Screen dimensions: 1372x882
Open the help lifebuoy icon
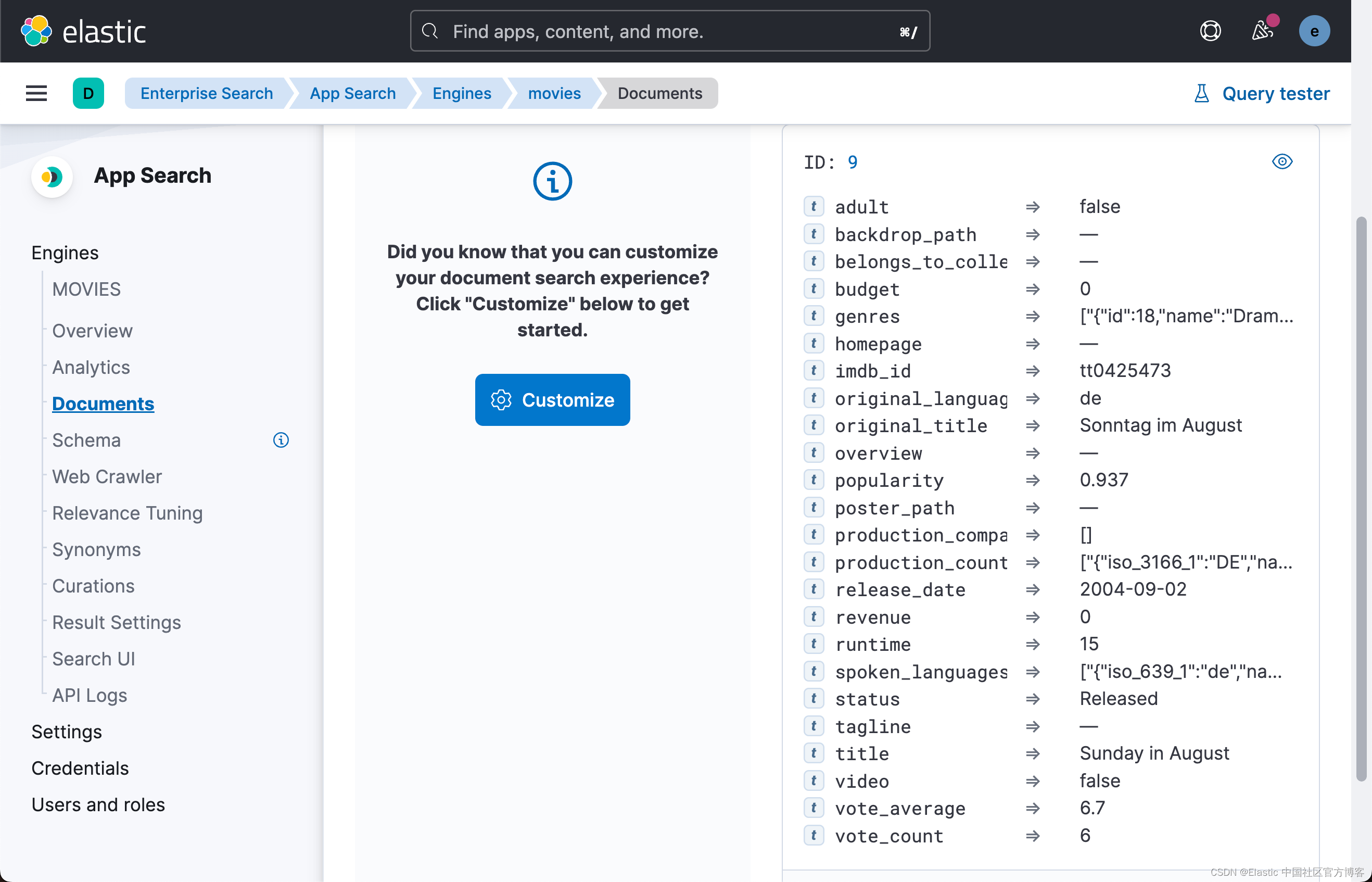tap(1210, 31)
